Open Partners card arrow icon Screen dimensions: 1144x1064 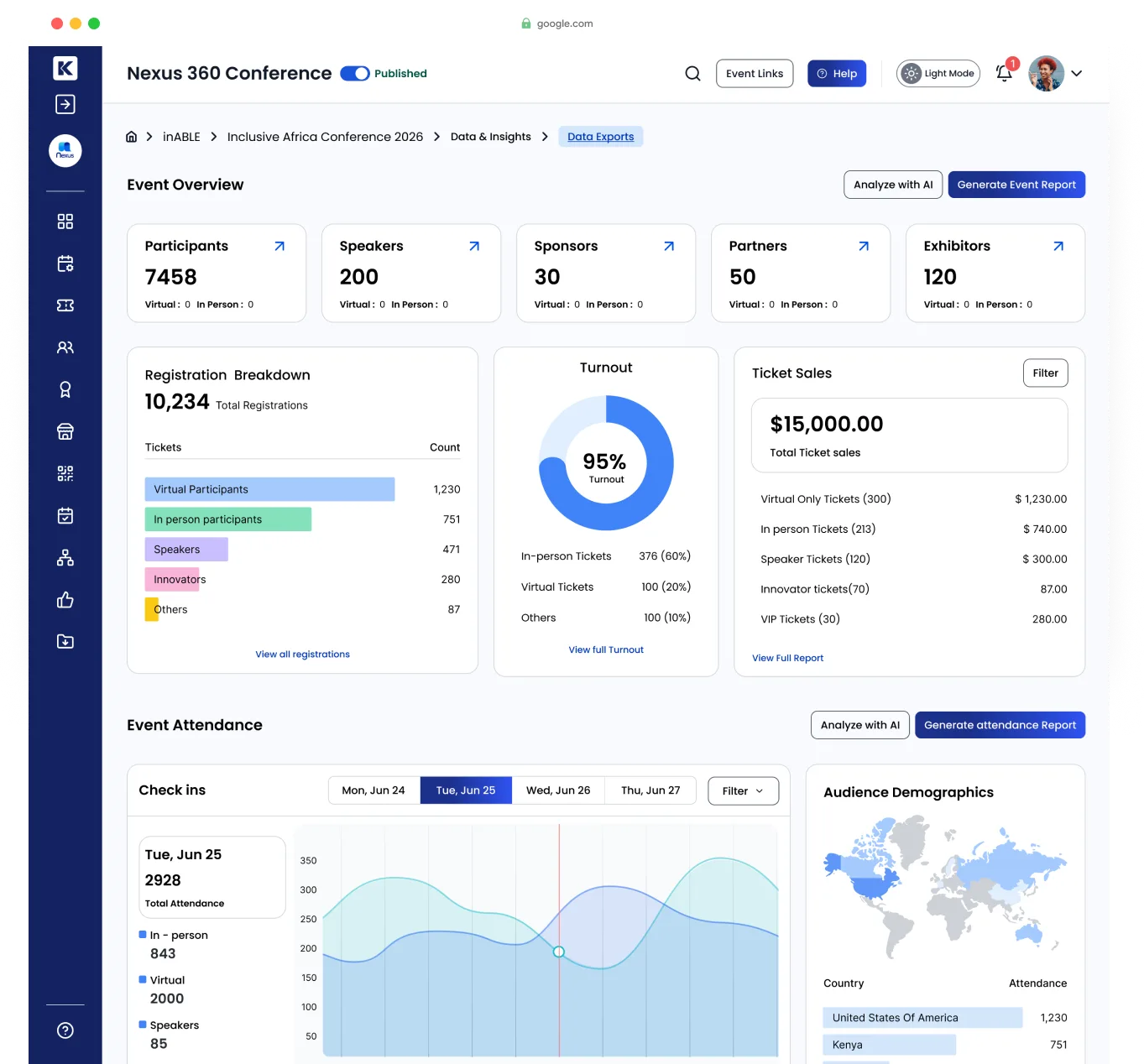click(864, 246)
